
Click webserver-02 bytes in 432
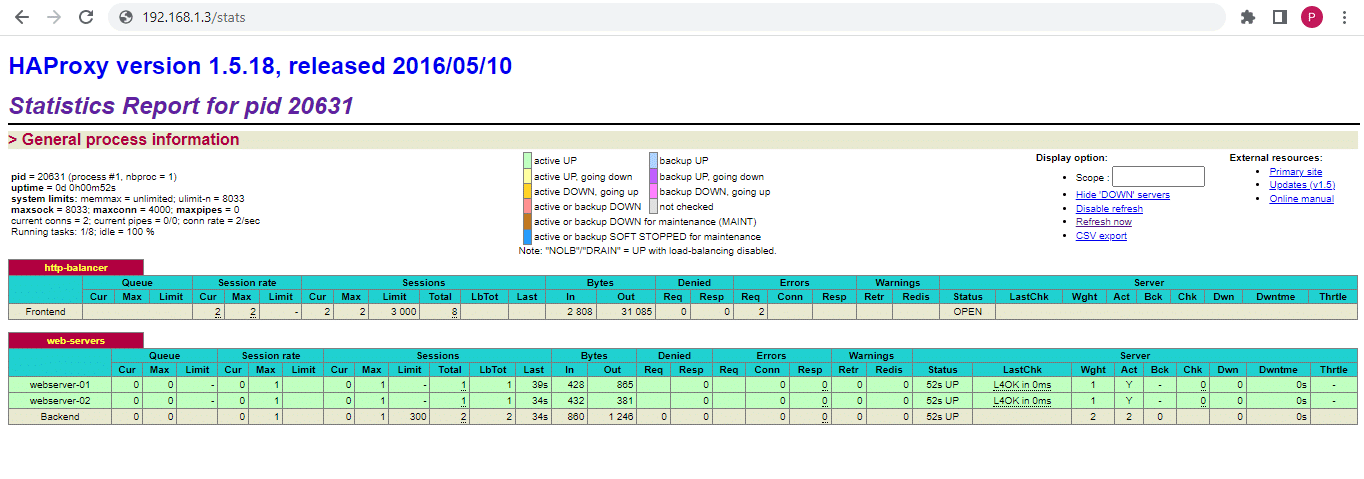click(574, 400)
